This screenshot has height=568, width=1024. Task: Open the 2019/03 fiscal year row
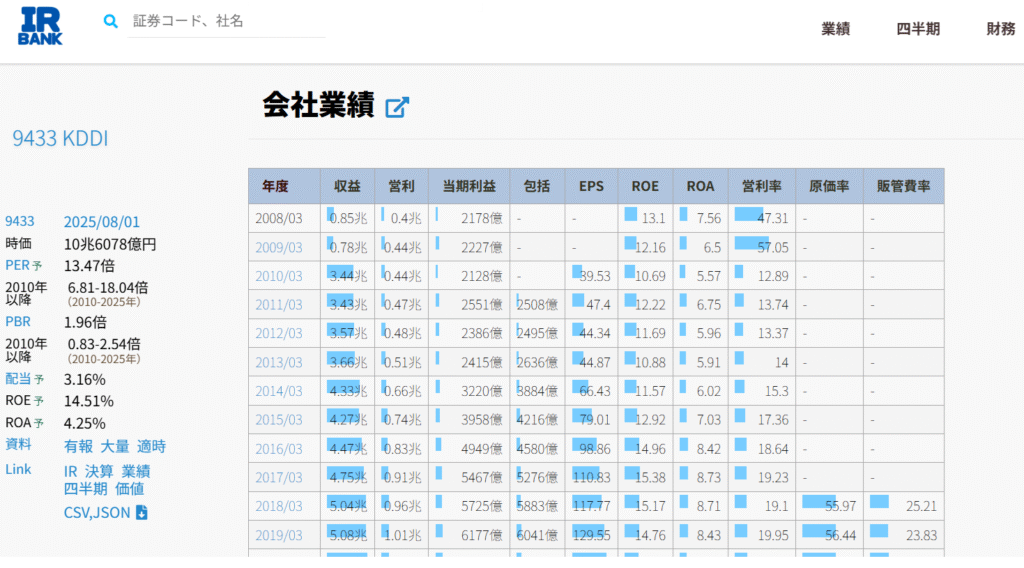[x=279, y=535]
